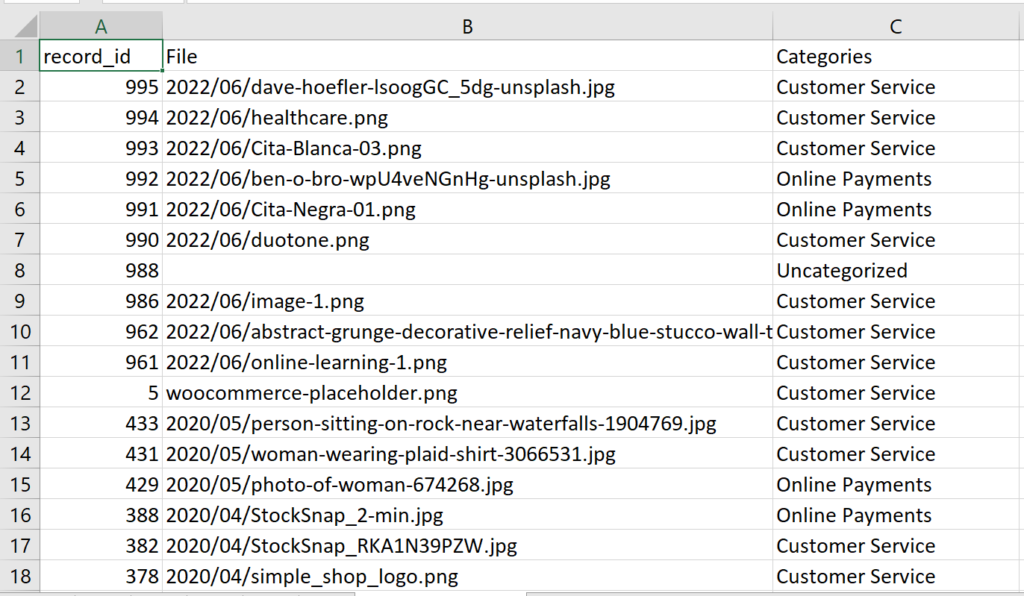Click row 12 header number

point(19,393)
